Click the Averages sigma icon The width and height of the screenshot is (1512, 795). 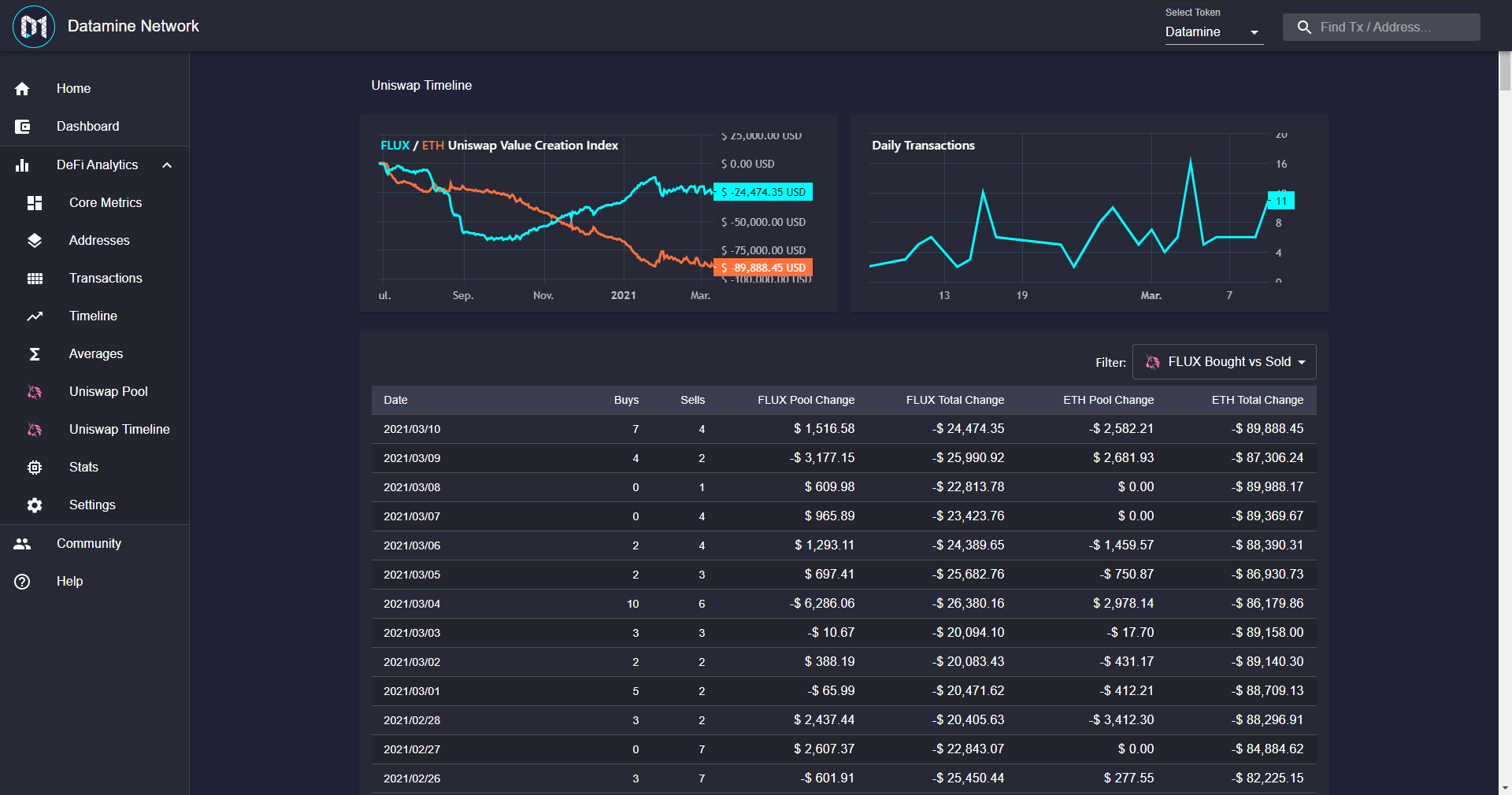(x=35, y=354)
